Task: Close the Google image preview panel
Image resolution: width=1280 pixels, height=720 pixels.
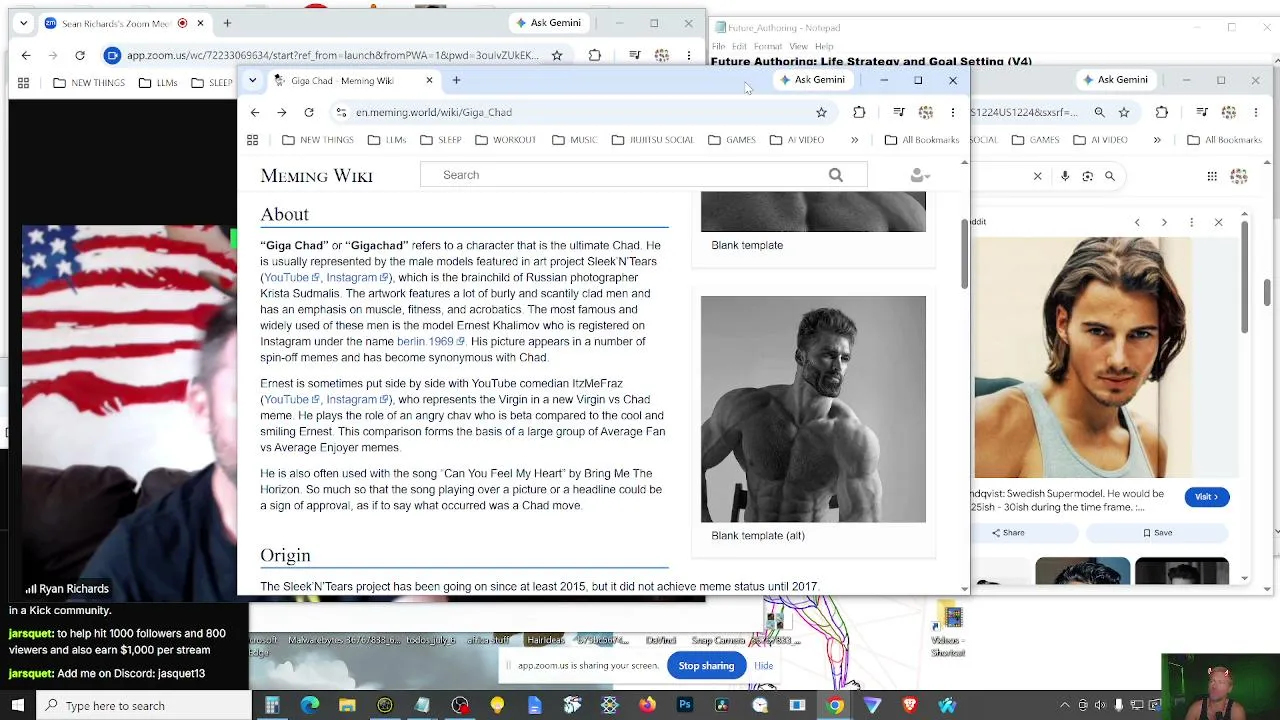Action: click(x=1218, y=222)
